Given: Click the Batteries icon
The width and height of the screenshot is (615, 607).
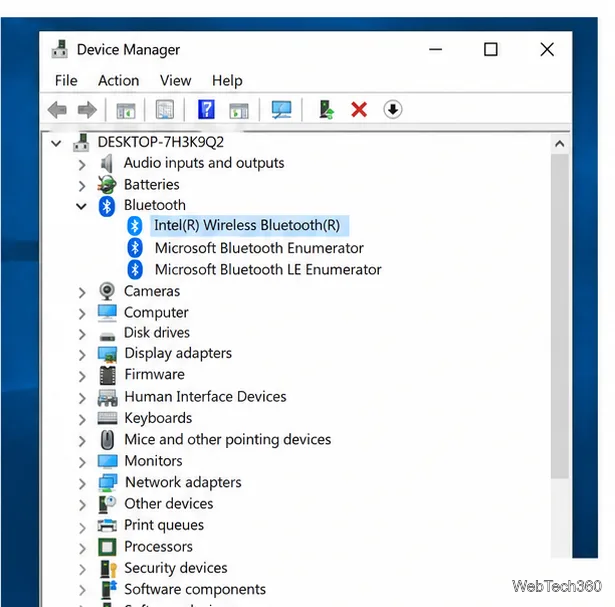Looking at the screenshot, I should (x=107, y=184).
